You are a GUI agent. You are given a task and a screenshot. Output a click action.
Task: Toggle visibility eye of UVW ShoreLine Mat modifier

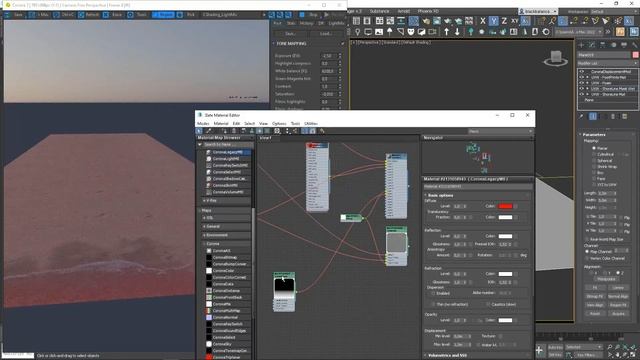coord(582,94)
